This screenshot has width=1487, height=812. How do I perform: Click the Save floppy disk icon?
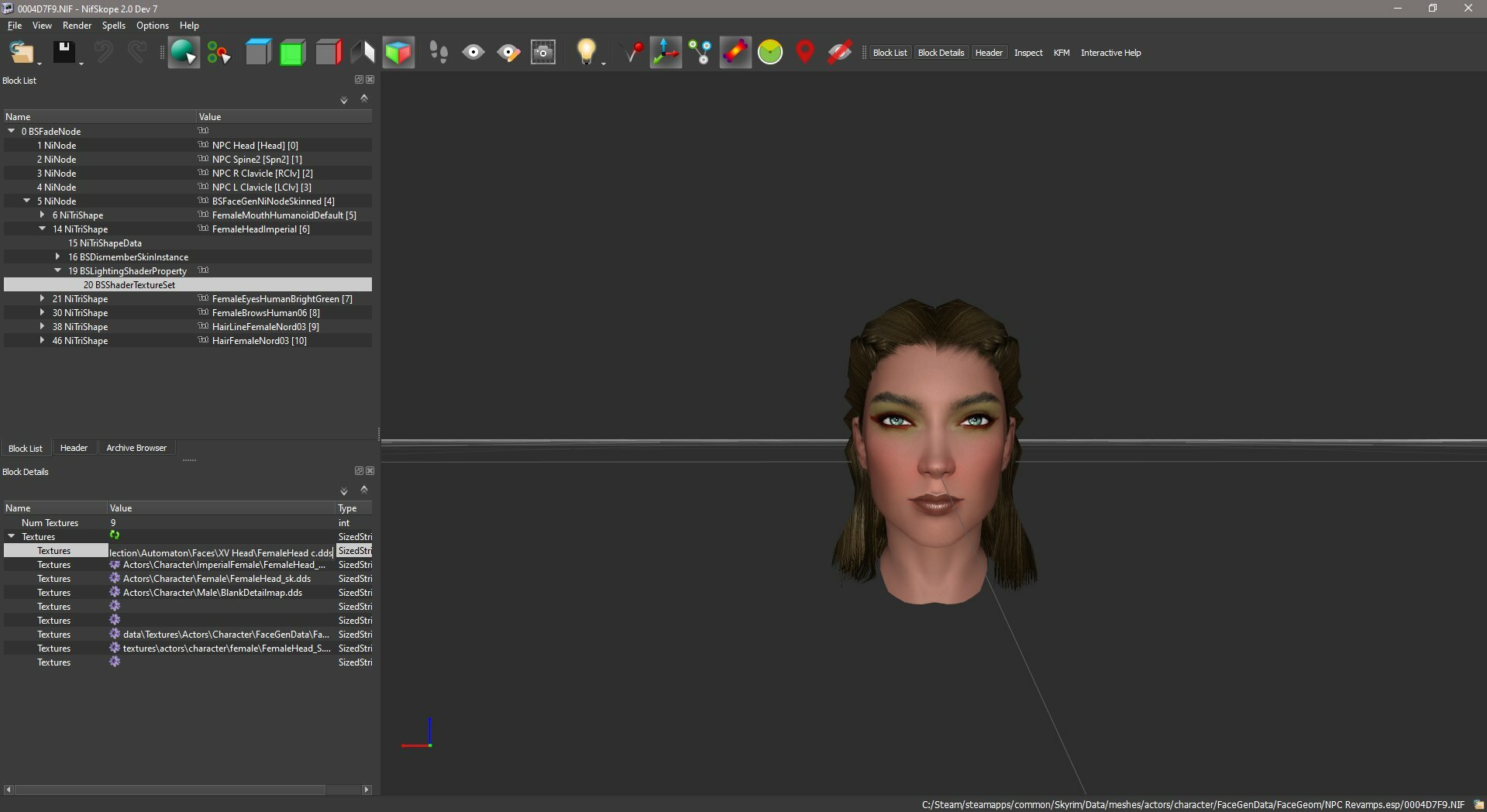click(x=64, y=52)
